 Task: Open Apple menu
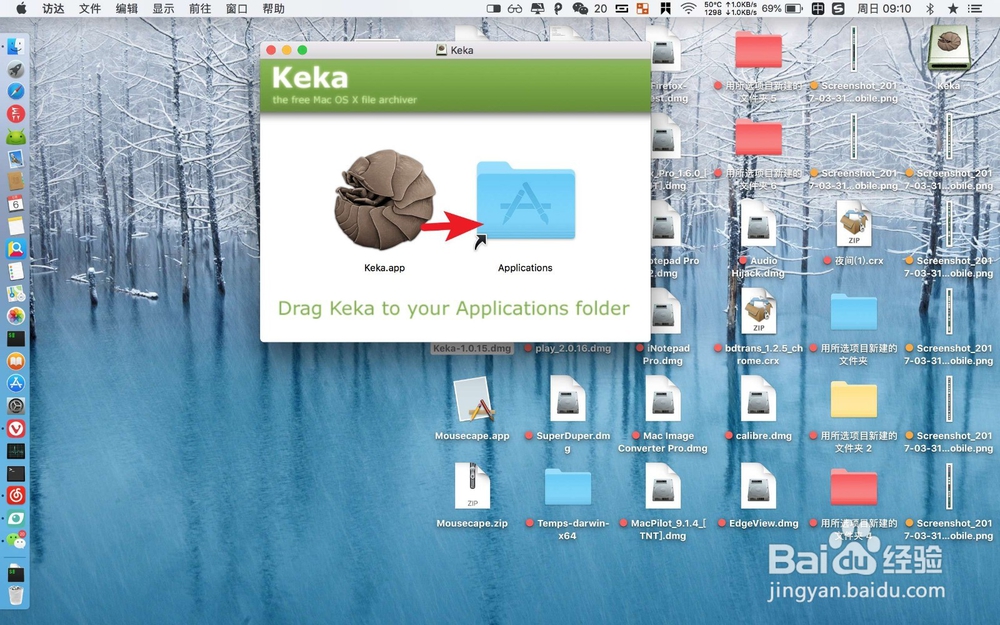tap(21, 8)
